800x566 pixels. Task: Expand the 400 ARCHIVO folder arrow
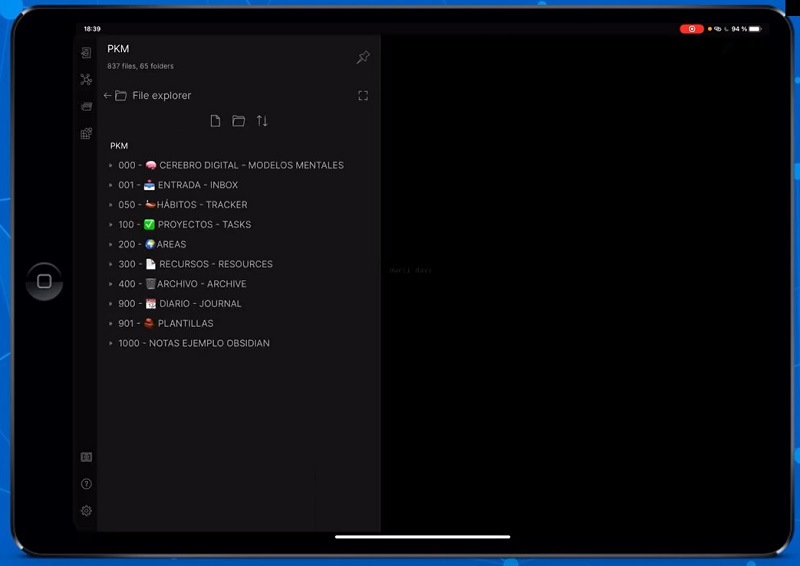pyautogui.click(x=111, y=284)
